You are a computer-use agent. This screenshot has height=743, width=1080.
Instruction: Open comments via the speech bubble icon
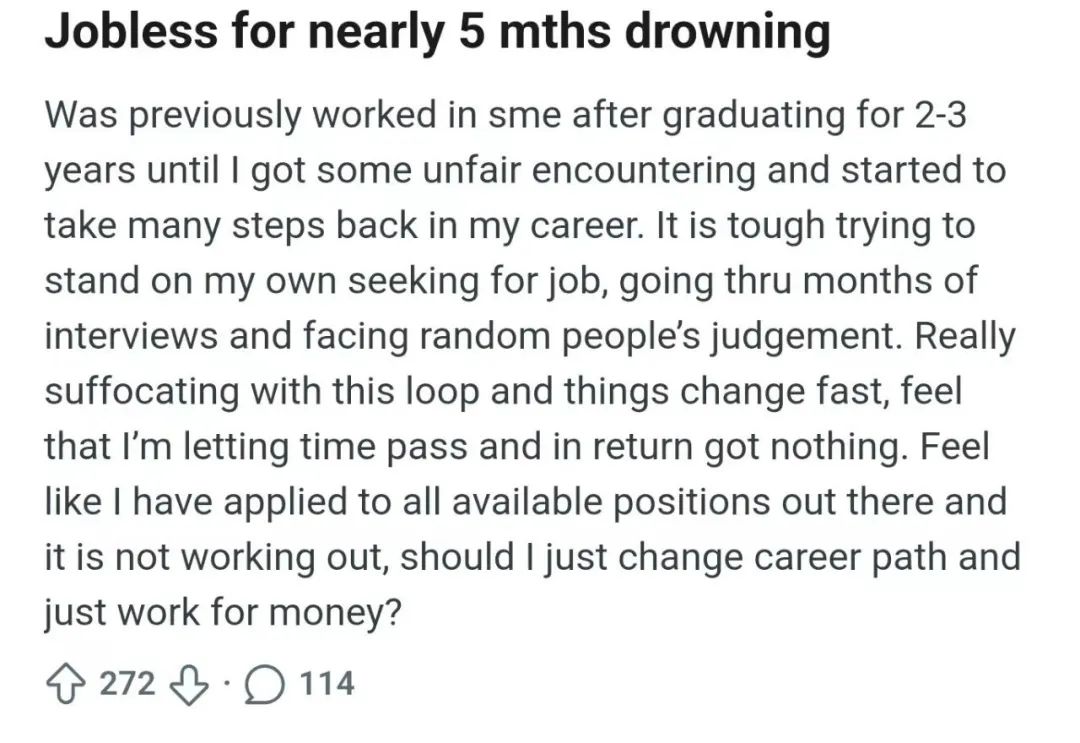[264, 685]
